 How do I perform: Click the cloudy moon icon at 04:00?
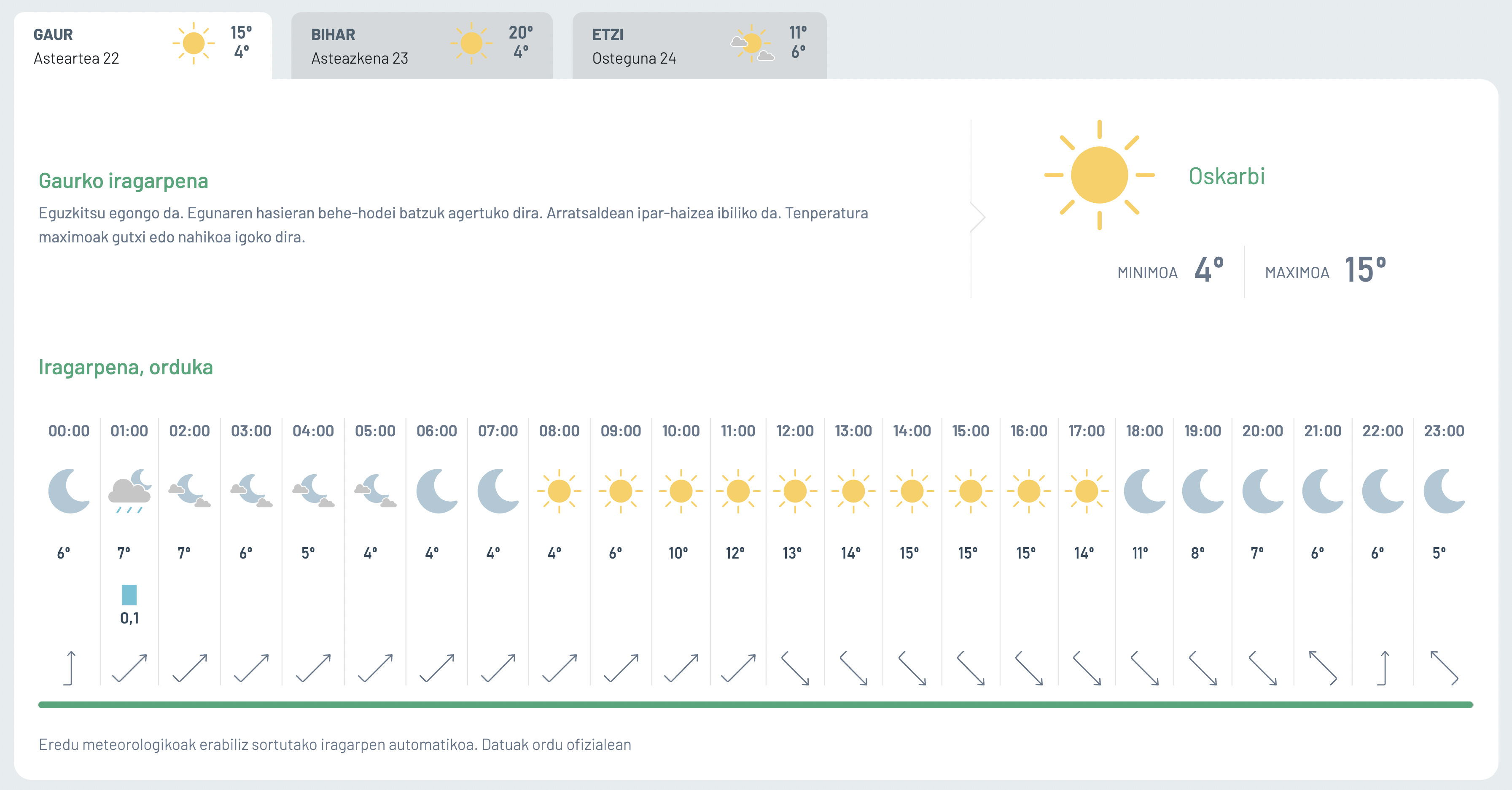[313, 491]
